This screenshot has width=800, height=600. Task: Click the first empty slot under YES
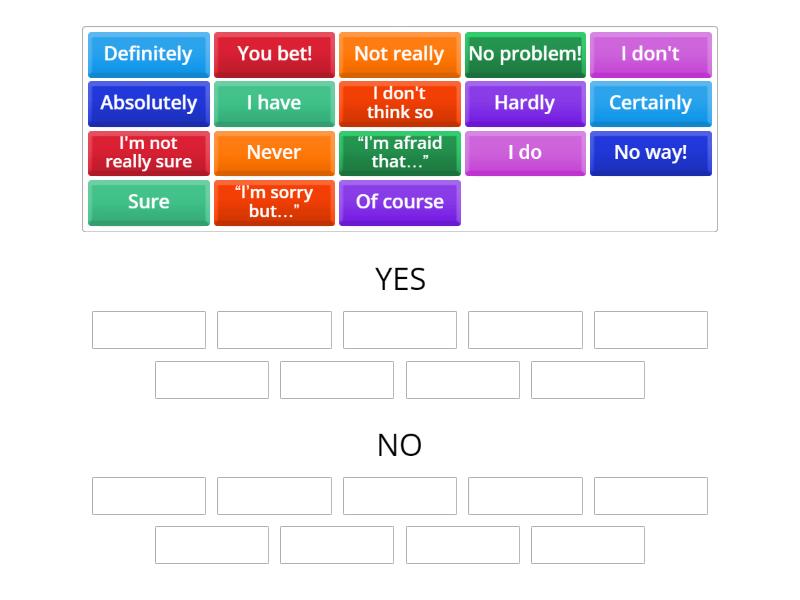pyautogui.click(x=149, y=330)
